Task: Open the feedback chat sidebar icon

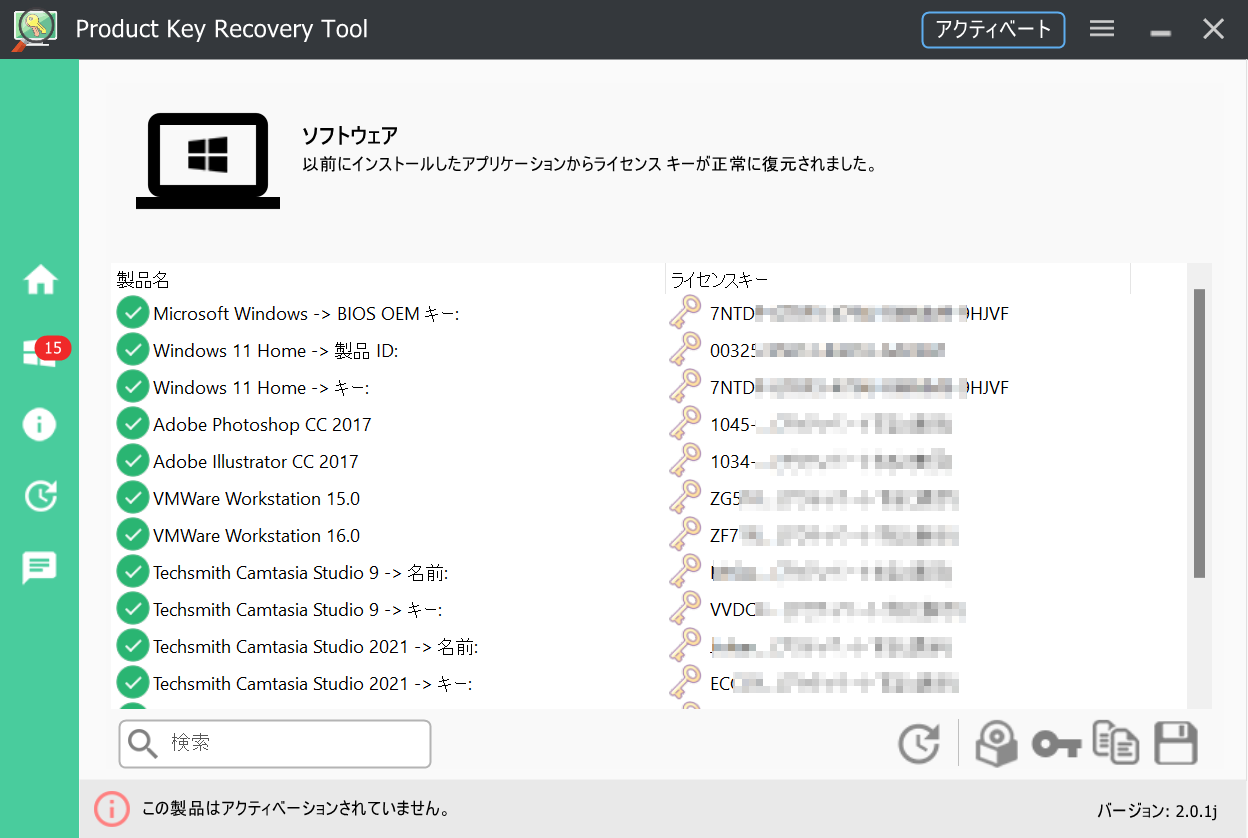Action: (40, 568)
